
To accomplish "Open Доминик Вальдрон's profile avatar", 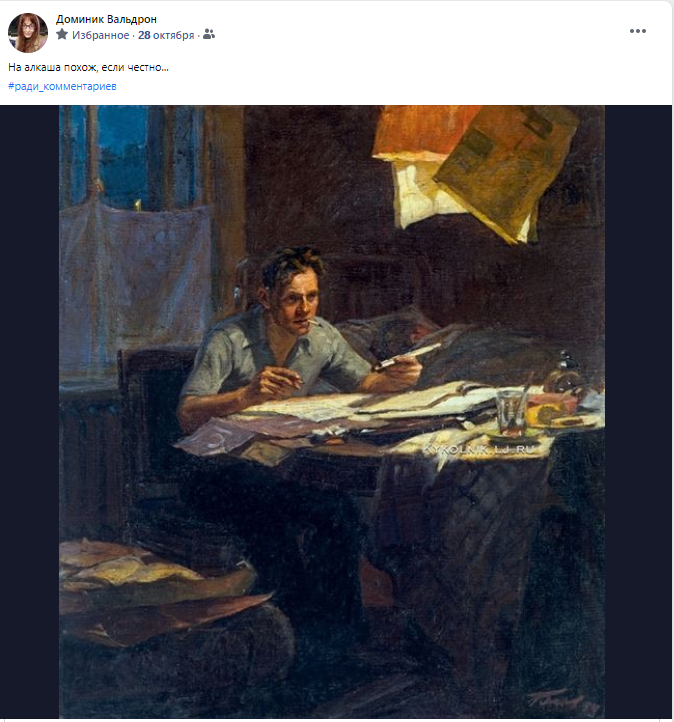I will (28, 32).
